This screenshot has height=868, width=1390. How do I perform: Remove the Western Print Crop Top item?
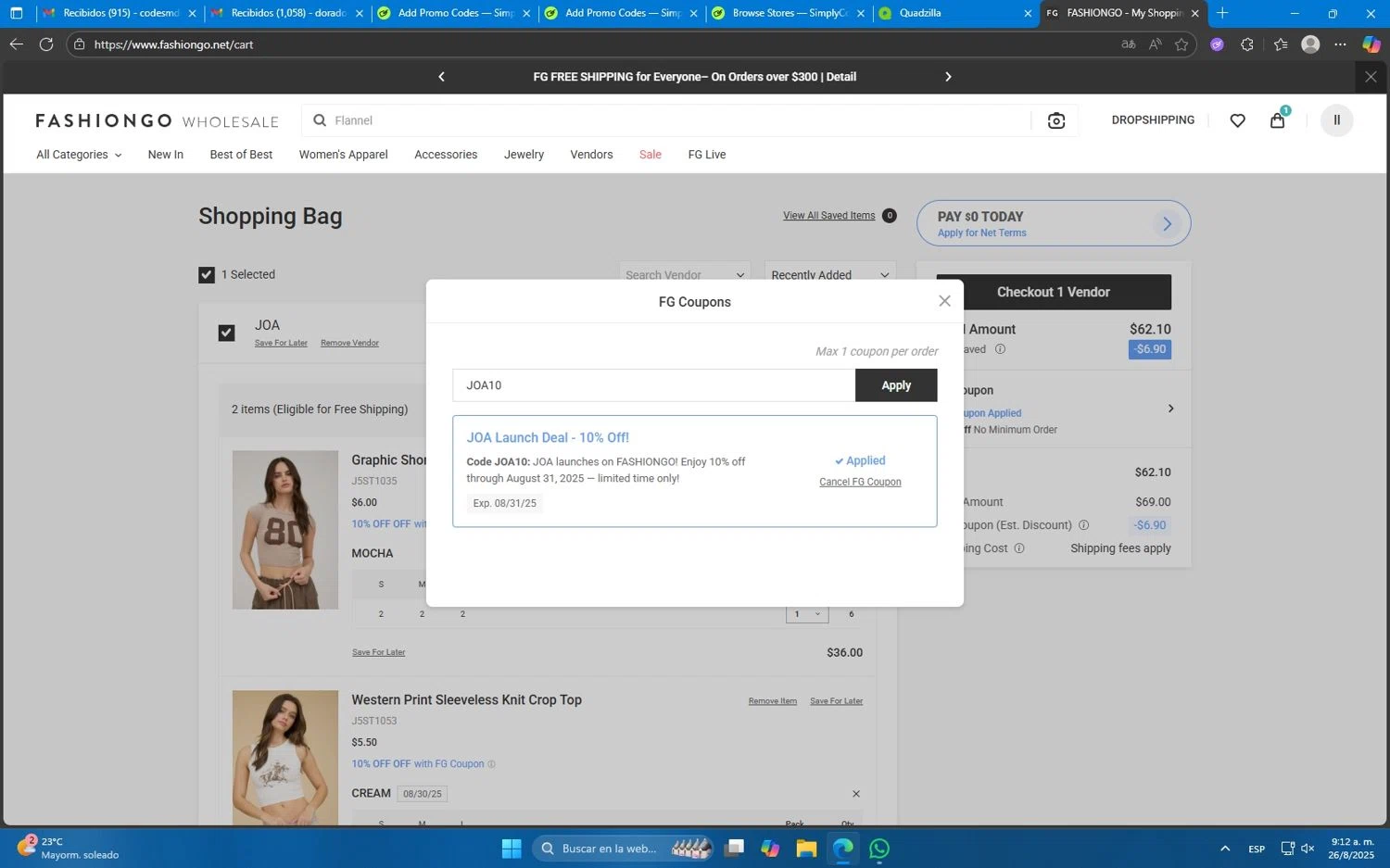pos(772,701)
